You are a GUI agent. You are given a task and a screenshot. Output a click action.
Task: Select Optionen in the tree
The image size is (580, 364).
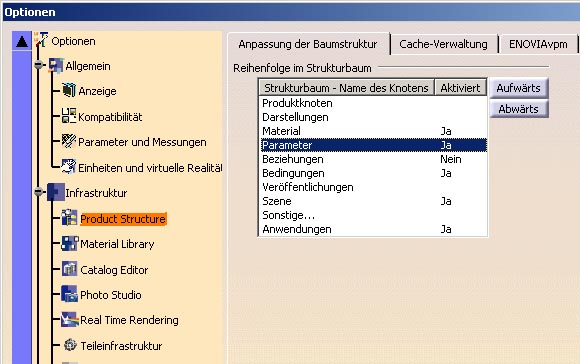coord(73,41)
